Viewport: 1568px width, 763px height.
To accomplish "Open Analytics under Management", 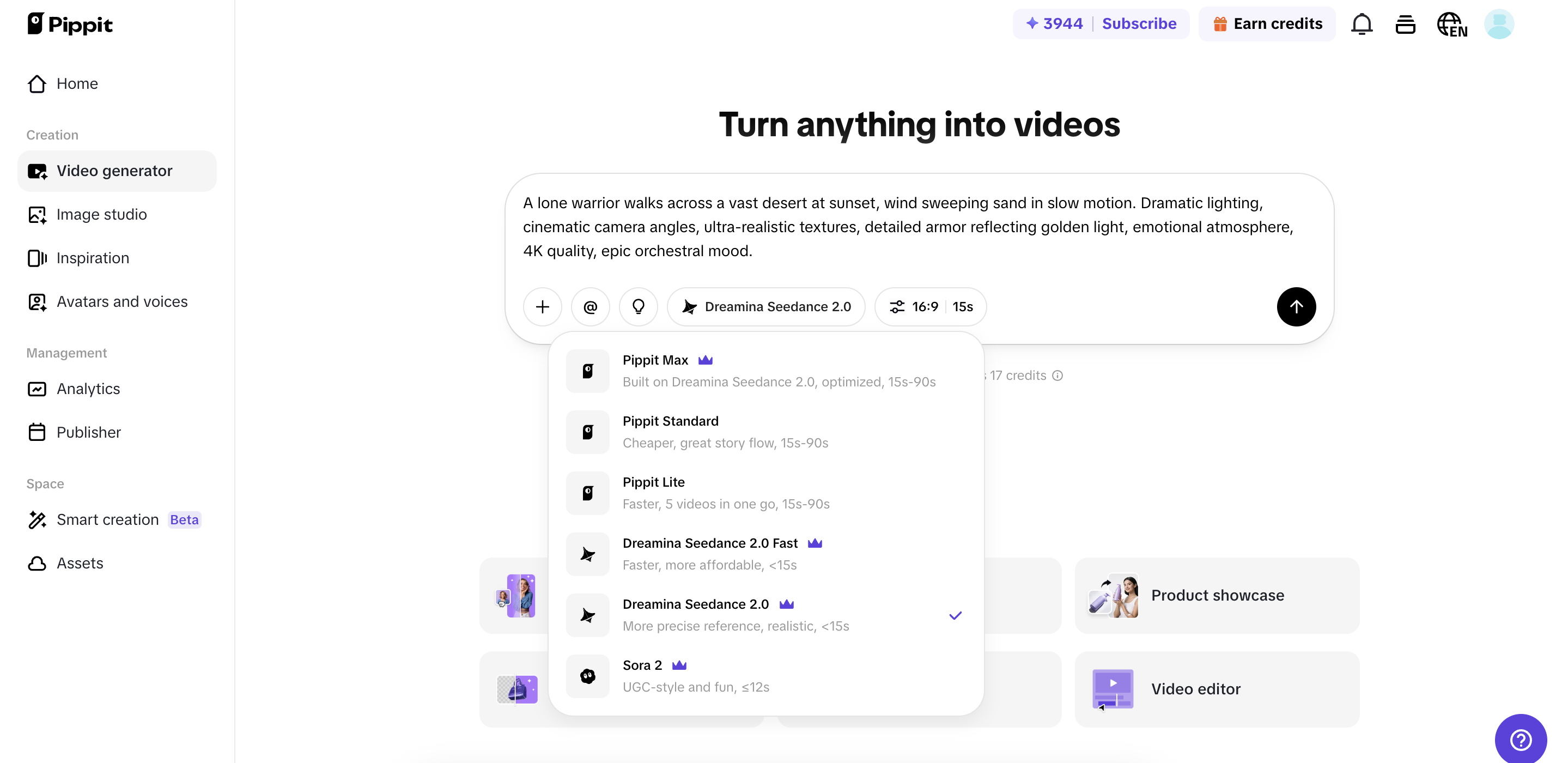I will click(x=88, y=389).
